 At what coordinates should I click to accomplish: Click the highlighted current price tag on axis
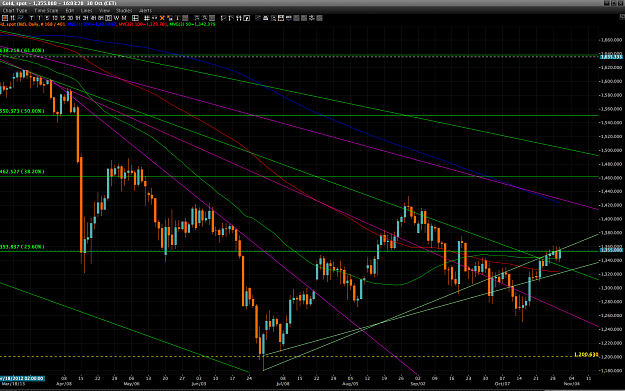tap(611, 250)
